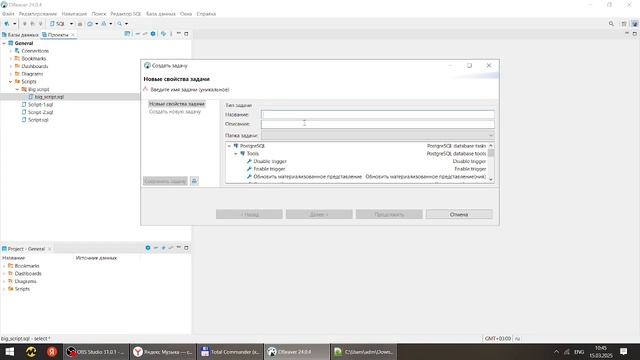Expand the Connections node in Projects tree

coord(11,51)
